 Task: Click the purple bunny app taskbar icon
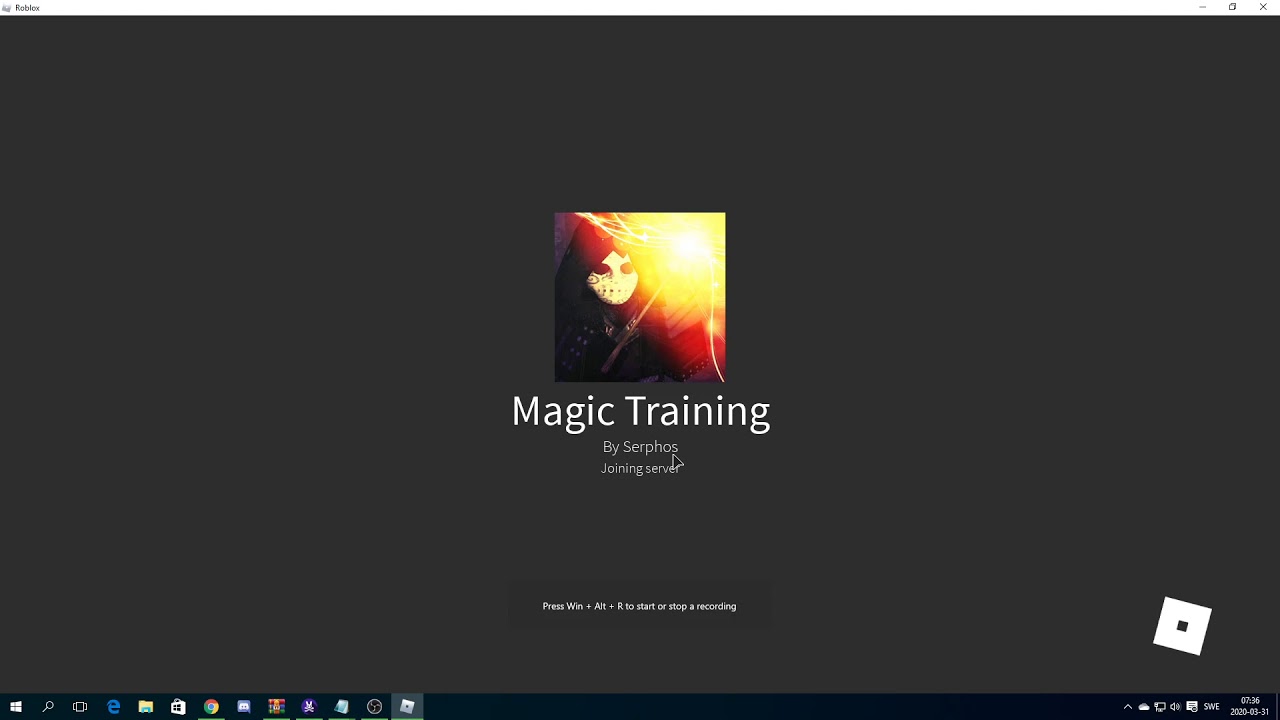[x=309, y=707]
